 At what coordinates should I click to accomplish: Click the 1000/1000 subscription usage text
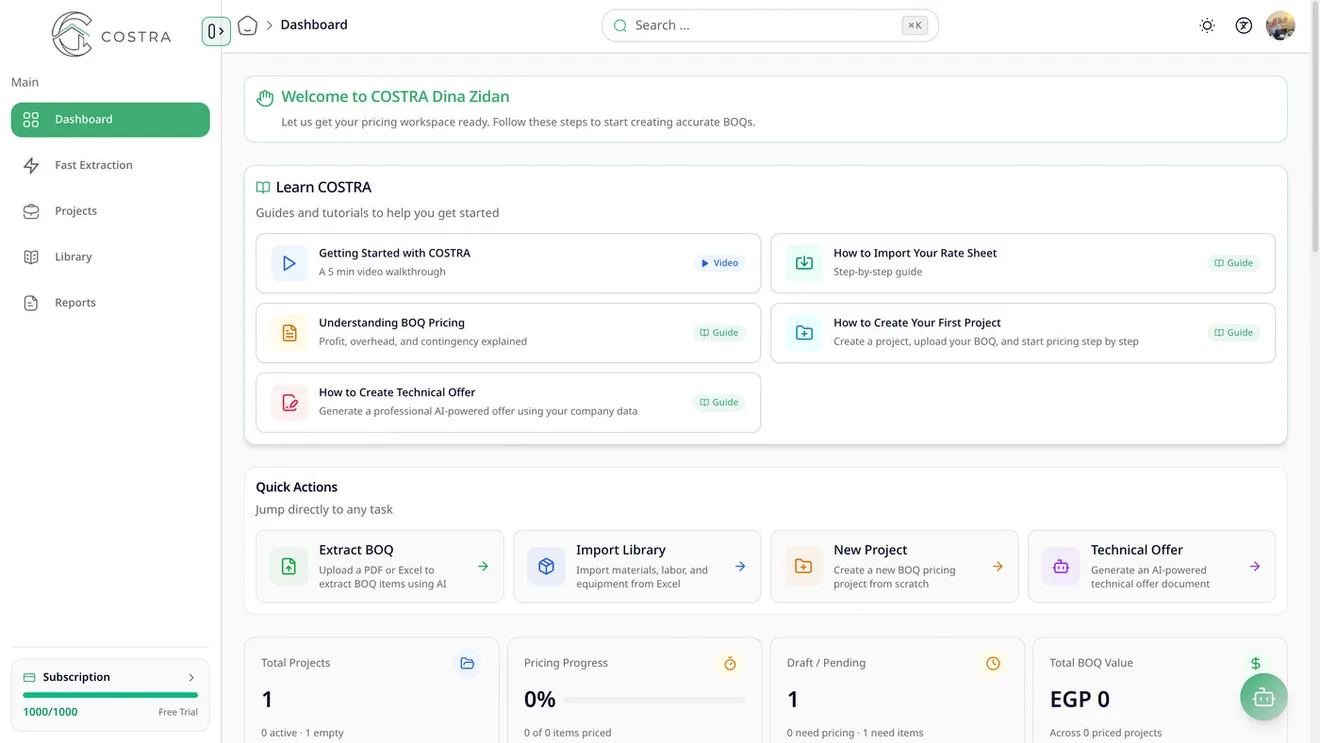pyautogui.click(x=50, y=713)
